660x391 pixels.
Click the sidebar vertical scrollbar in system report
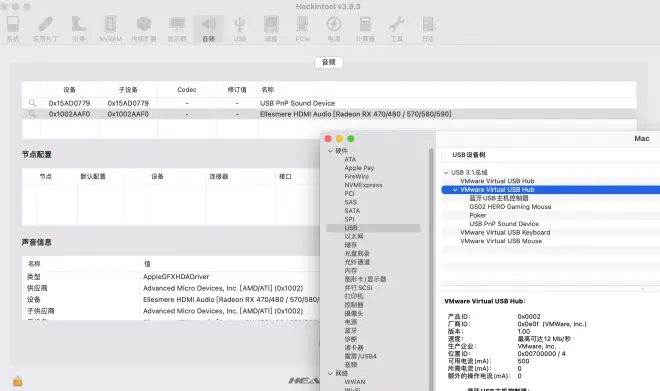(x=431, y=269)
